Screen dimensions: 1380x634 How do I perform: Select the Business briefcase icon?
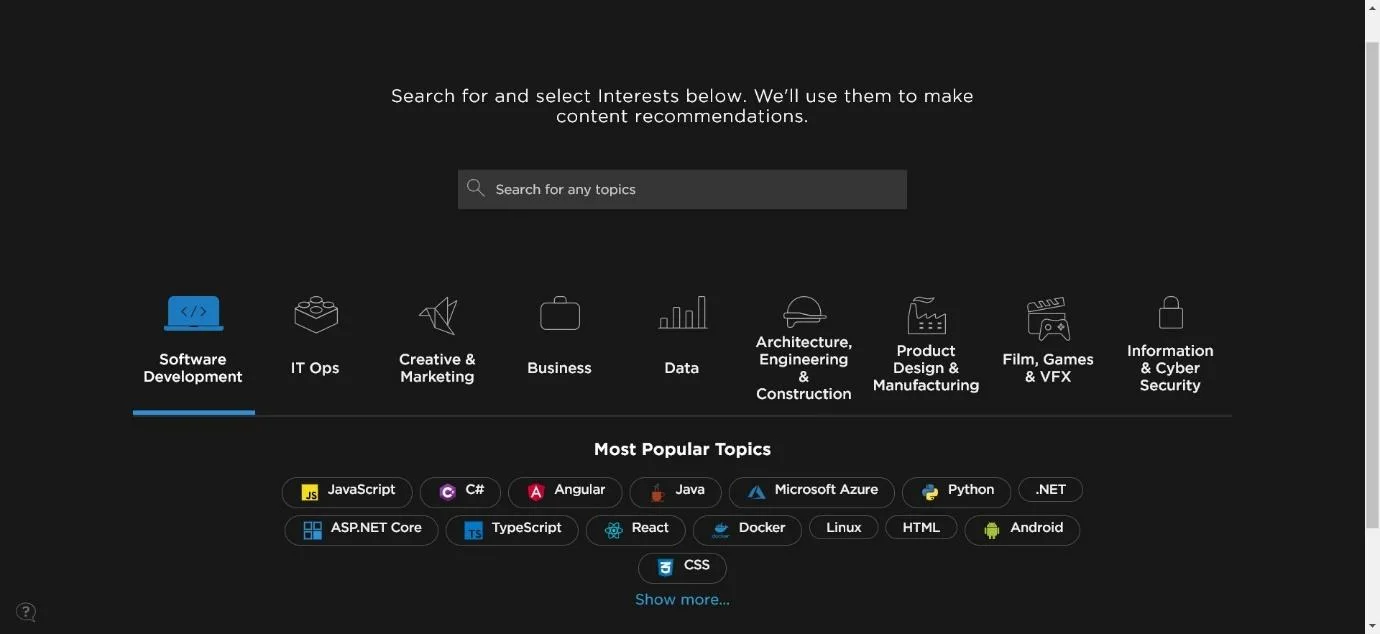pos(560,313)
